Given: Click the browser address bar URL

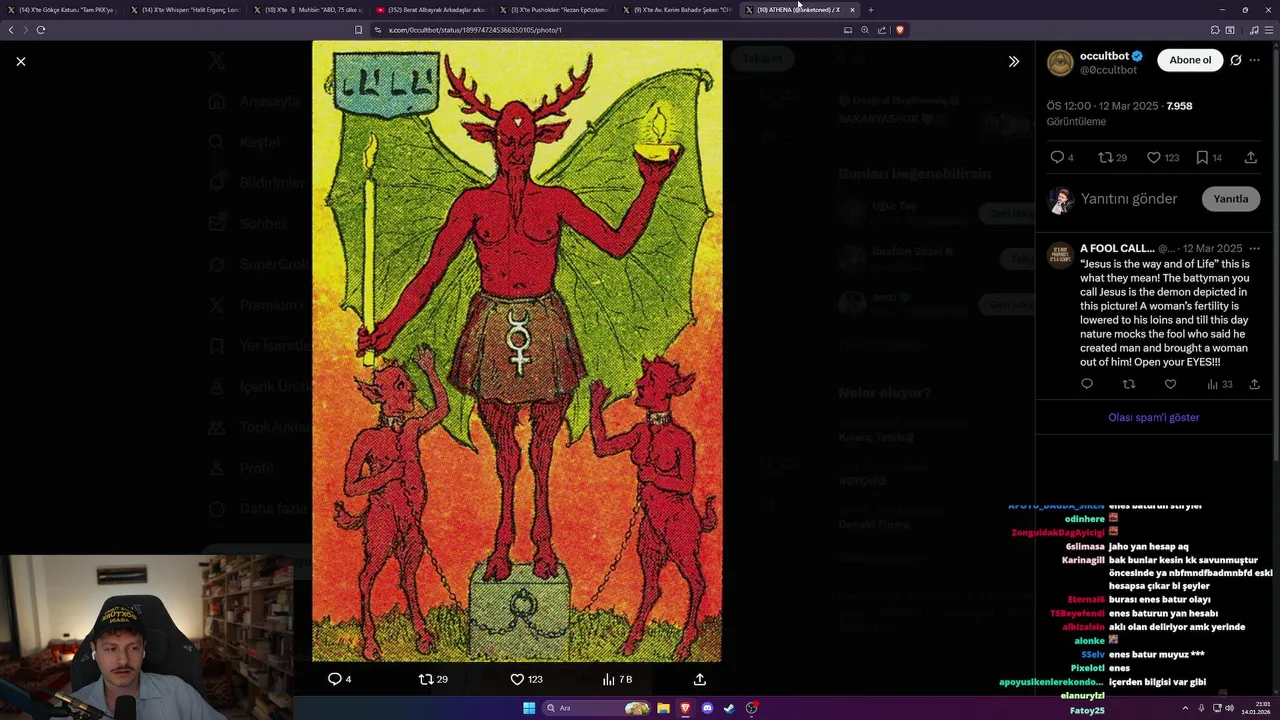Looking at the screenshot, I should [x=475, y=30].
